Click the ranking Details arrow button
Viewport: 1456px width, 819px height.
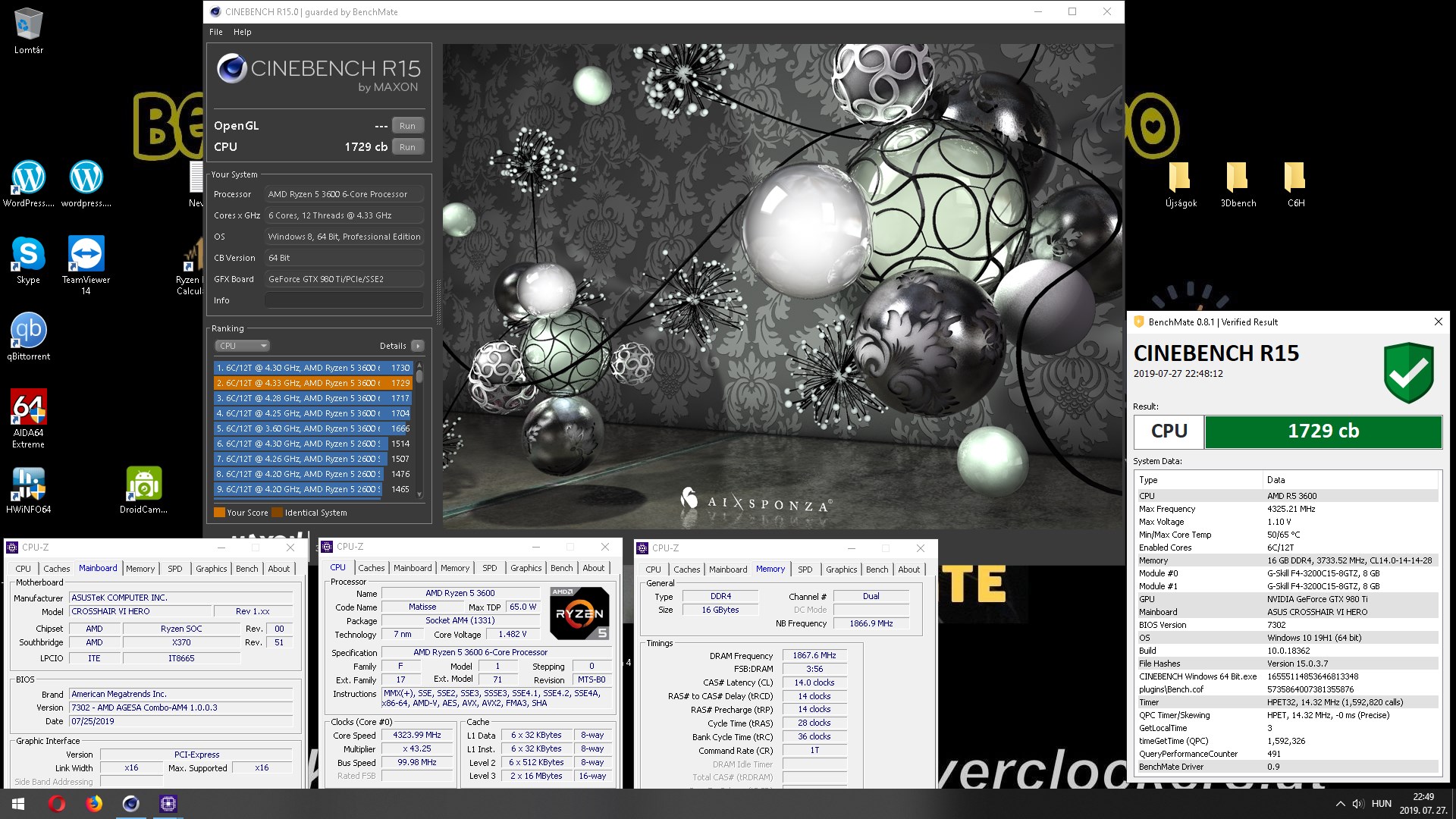pyautogui.click(x=417, y=346)
